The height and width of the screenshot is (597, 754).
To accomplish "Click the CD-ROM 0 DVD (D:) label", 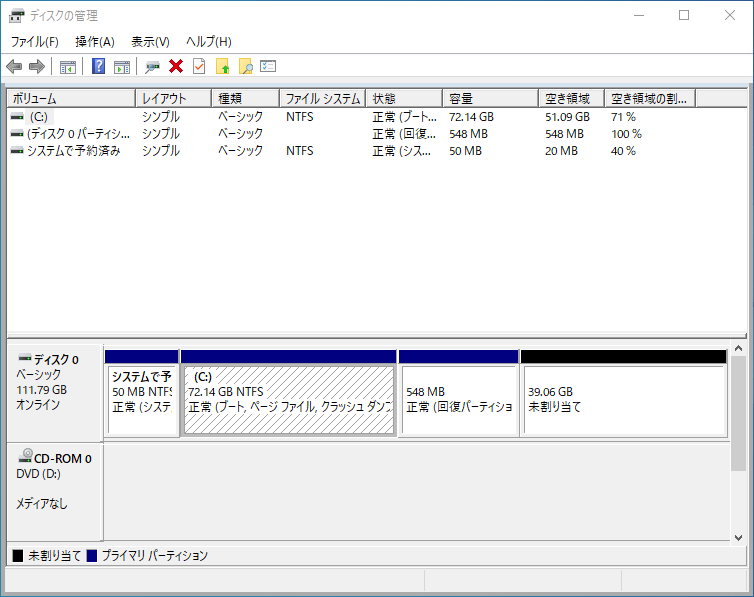I will click(x=54, y=491).
